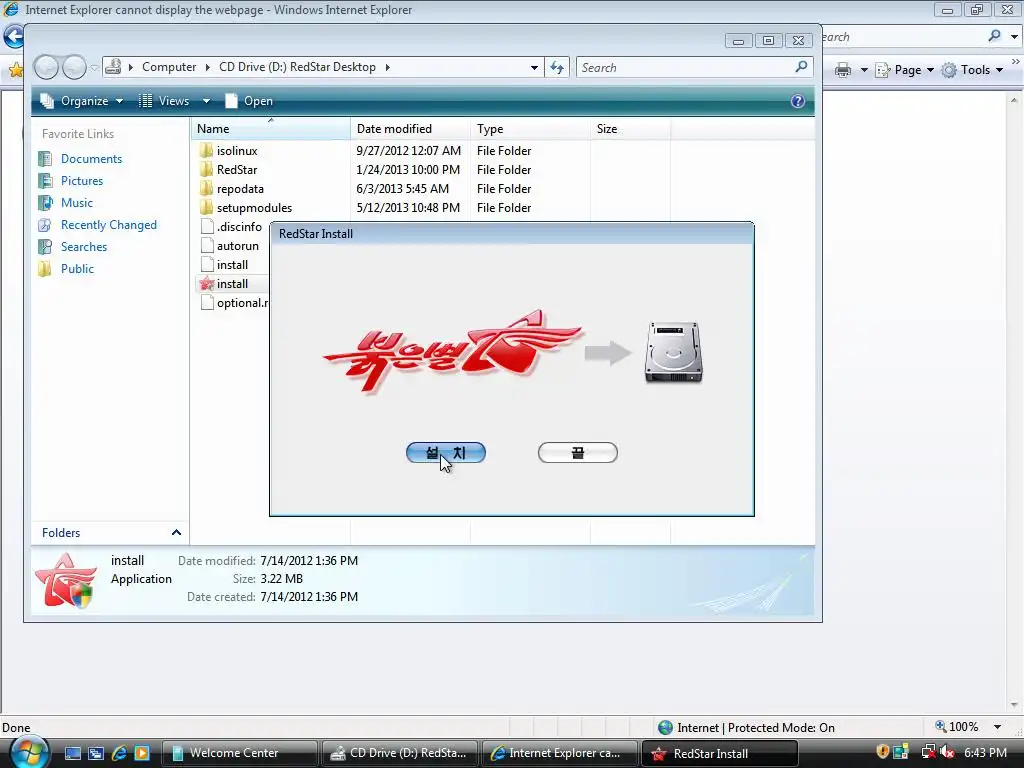Open the Music favorite link
The image size is (1024, 768).
pos(76,203)
